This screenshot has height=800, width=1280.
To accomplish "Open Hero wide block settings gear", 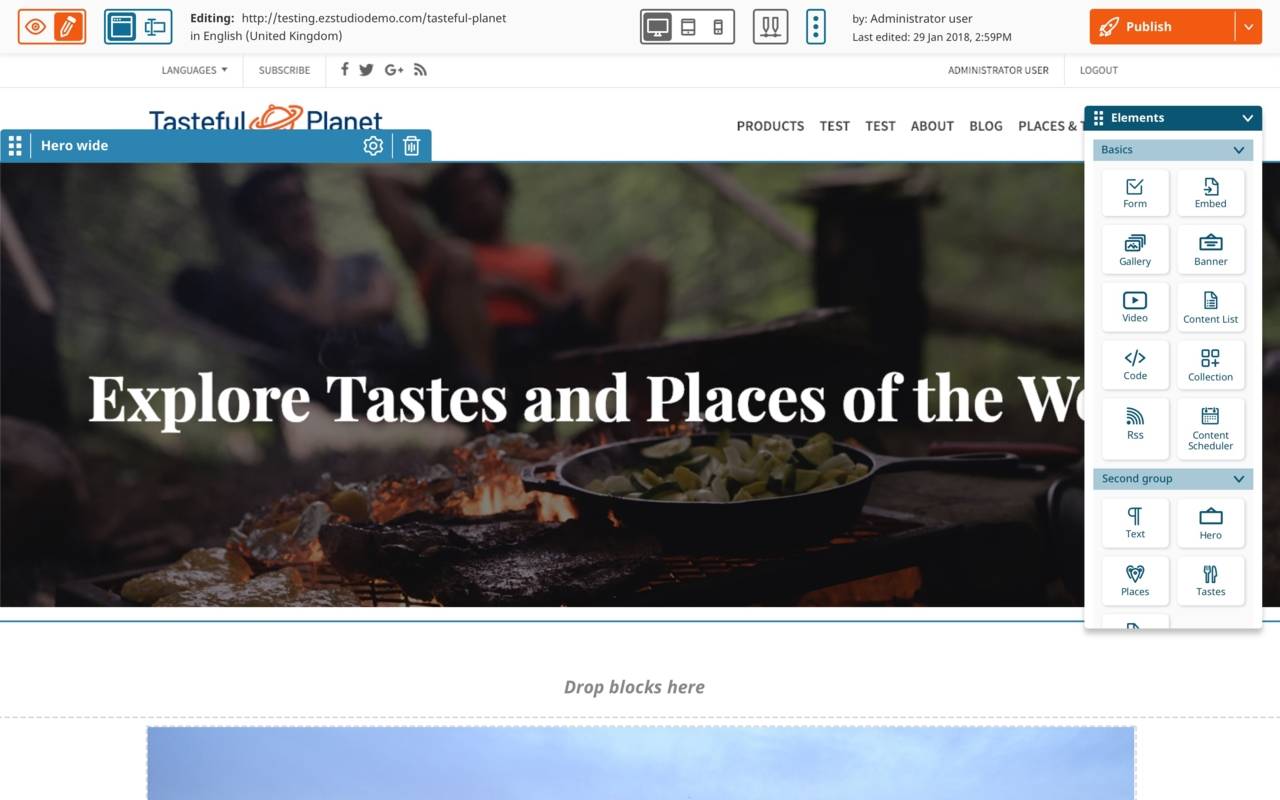I will (x=373, y=146).
